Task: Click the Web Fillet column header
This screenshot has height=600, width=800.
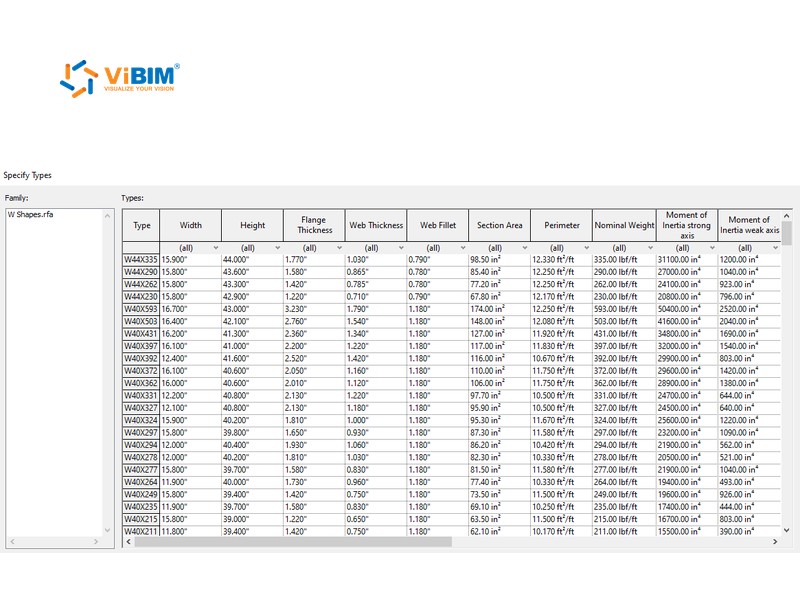Action: (437, 225)
